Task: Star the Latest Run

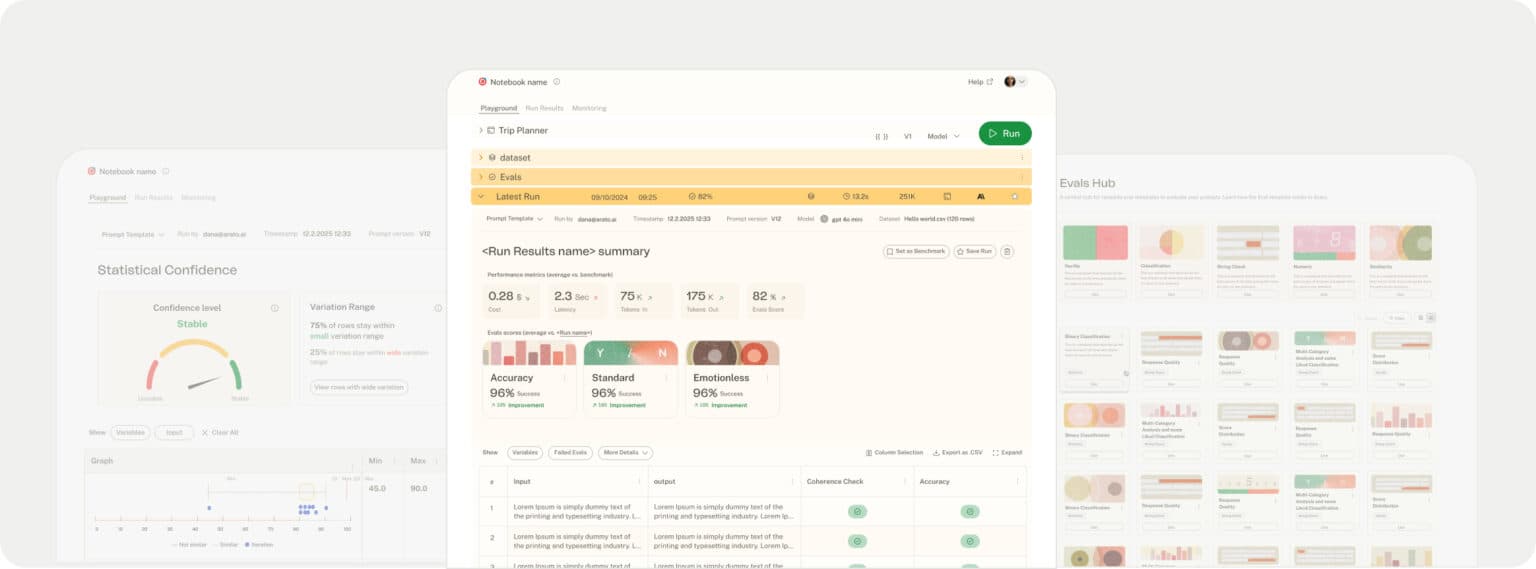Action: pyautogui.click(x=1014, y=197)
